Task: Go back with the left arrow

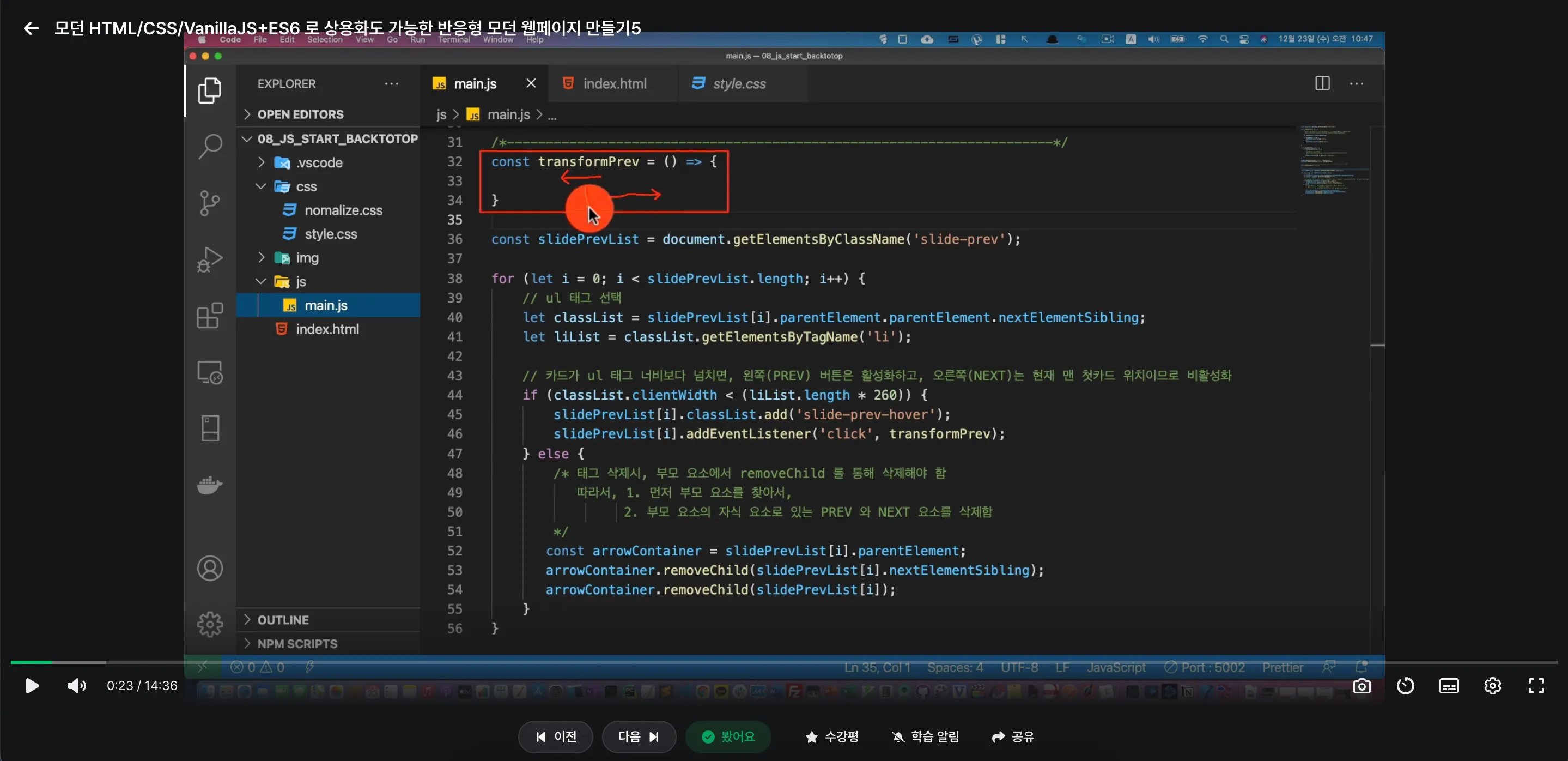Action: point(31,28)
